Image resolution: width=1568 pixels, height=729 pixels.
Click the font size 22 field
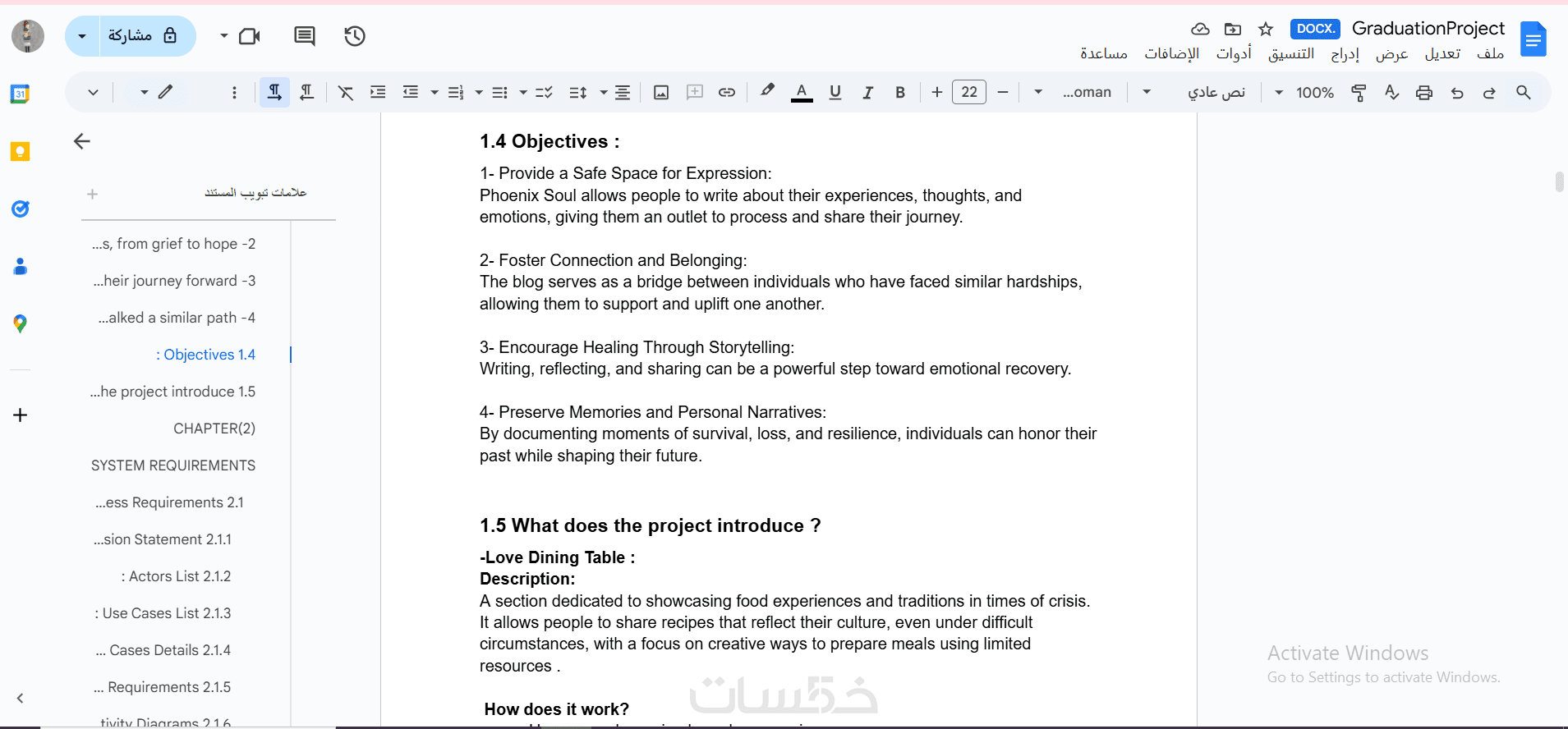pyautogui.click(x=969, y=92)
